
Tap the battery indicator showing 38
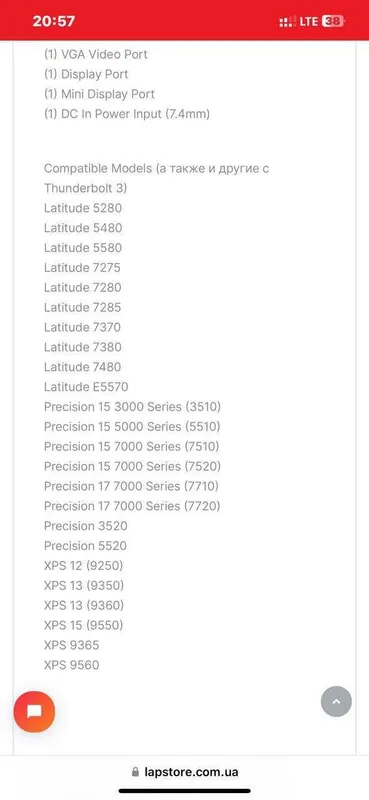334,21
